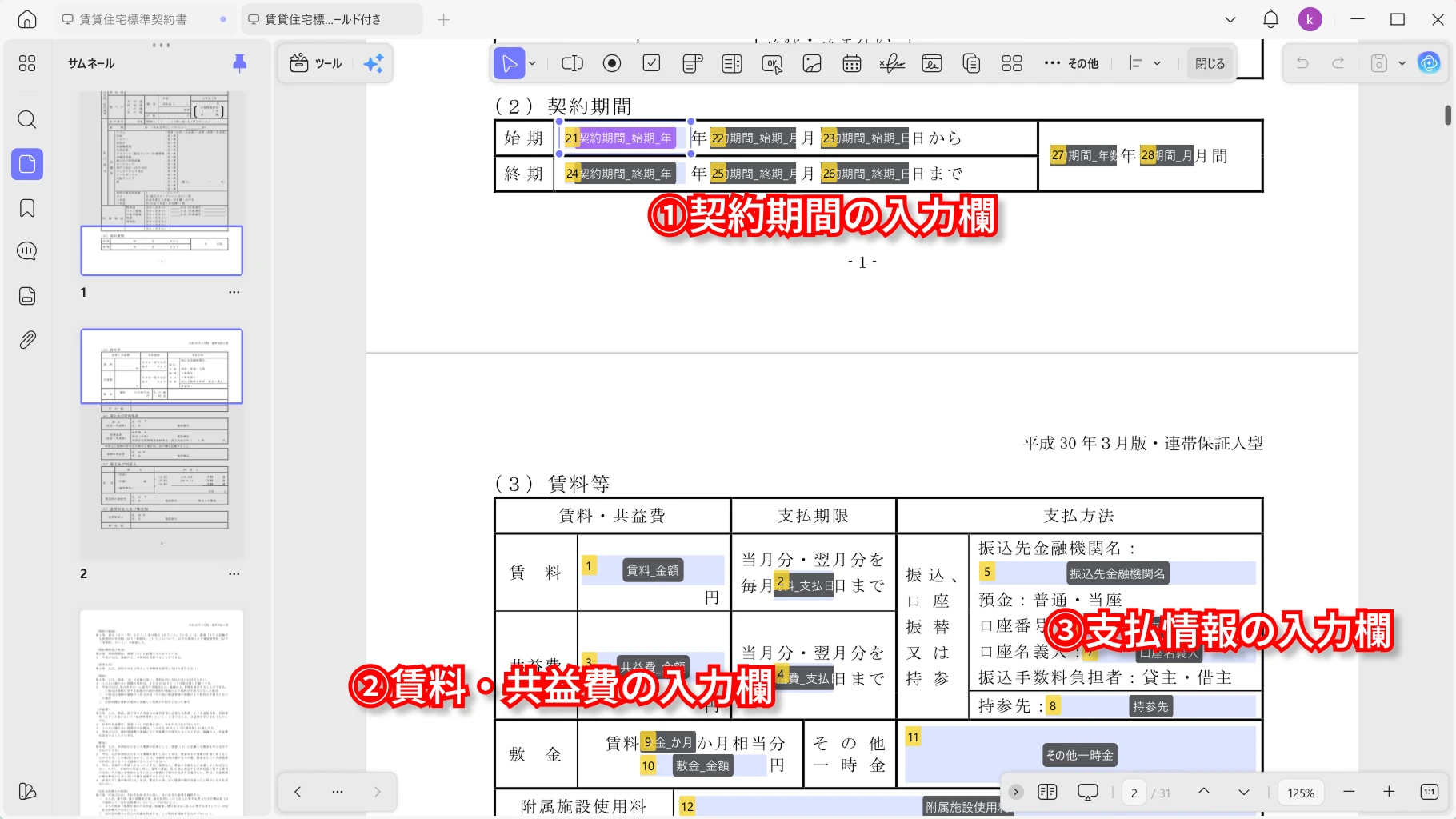Click the current page number box
1456x819 pixels.
[x=1134, y=793]
